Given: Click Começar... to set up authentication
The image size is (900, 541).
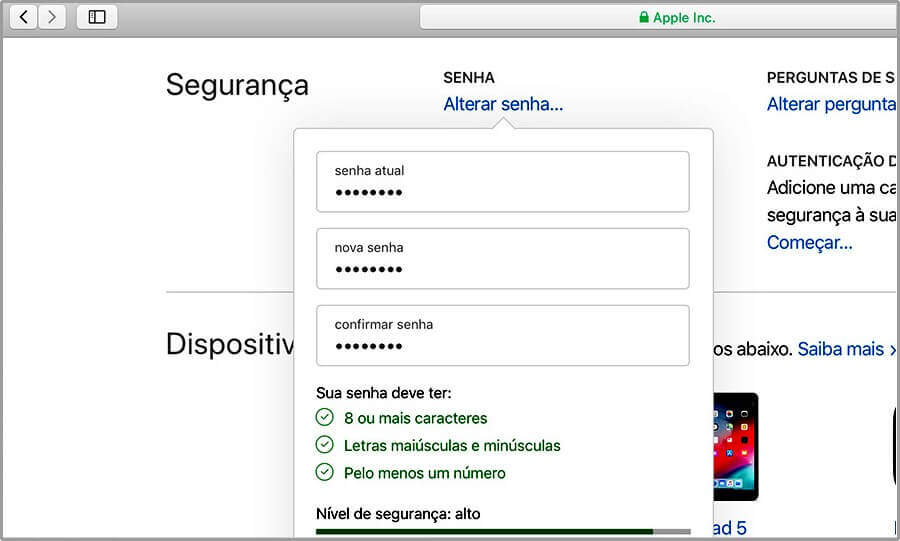Looking at the screenshot, I should 809,243.
